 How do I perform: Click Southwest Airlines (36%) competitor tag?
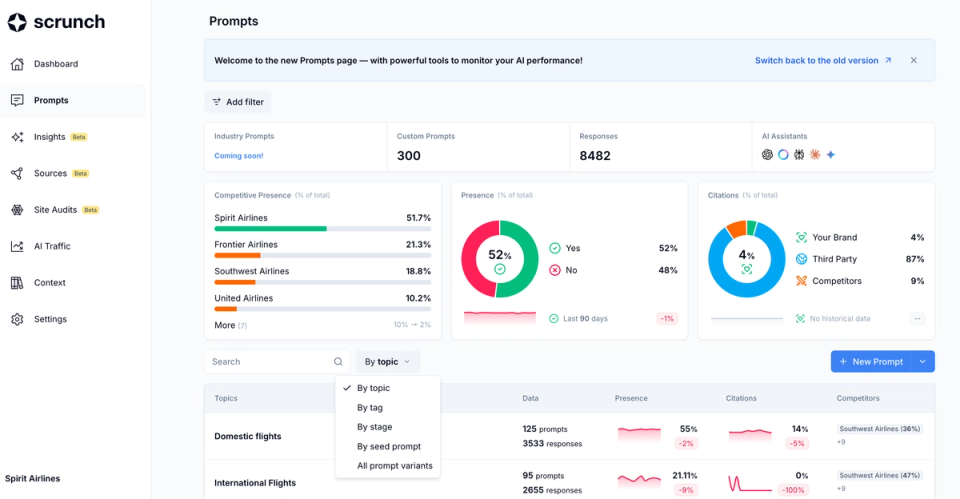coord(879,429)
